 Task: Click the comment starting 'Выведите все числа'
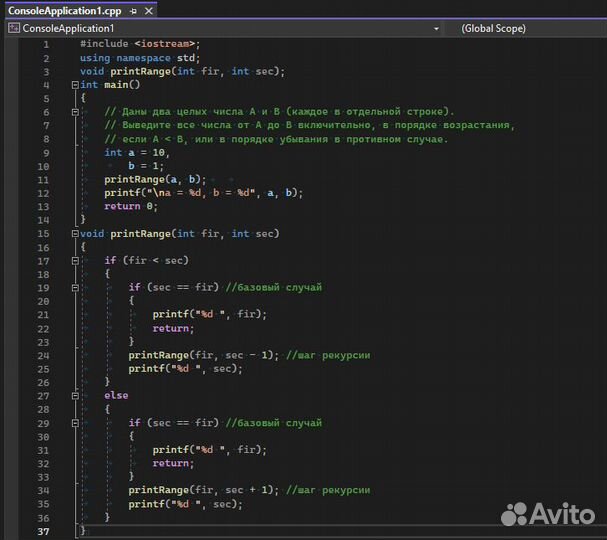click(x=310, y=125)
